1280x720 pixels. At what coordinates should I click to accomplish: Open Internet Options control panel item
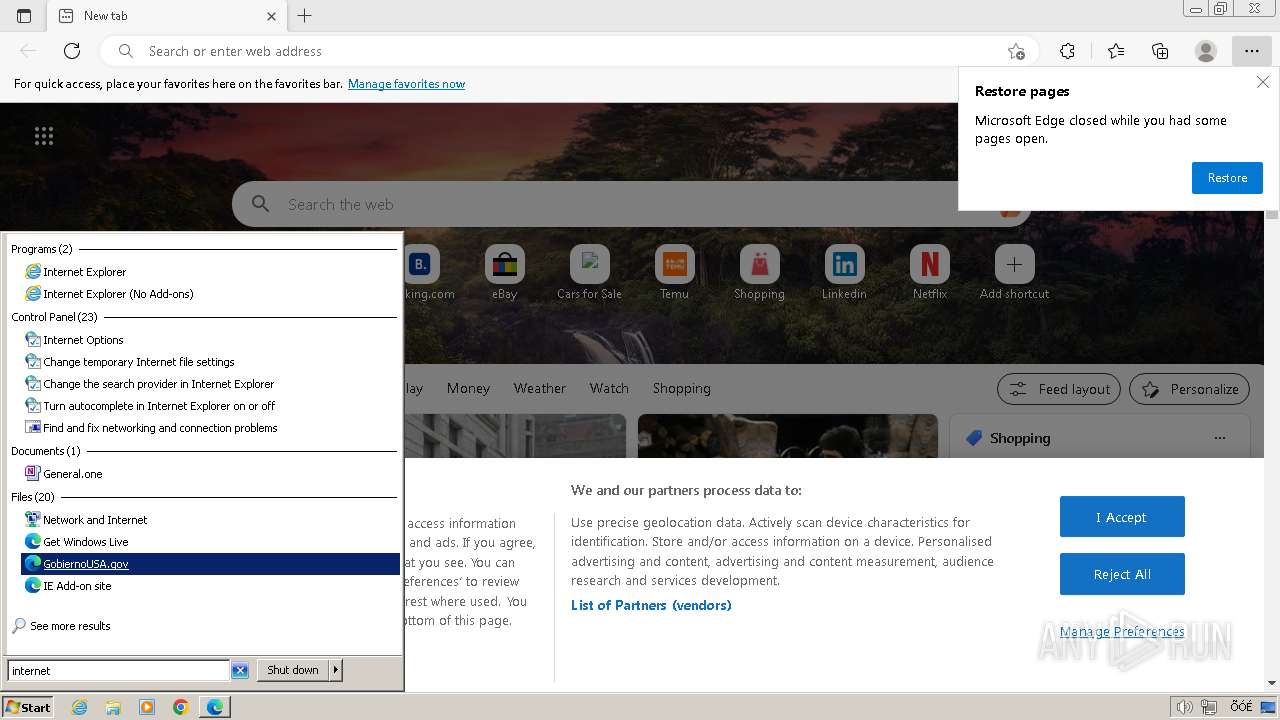(x=210, y=340)
